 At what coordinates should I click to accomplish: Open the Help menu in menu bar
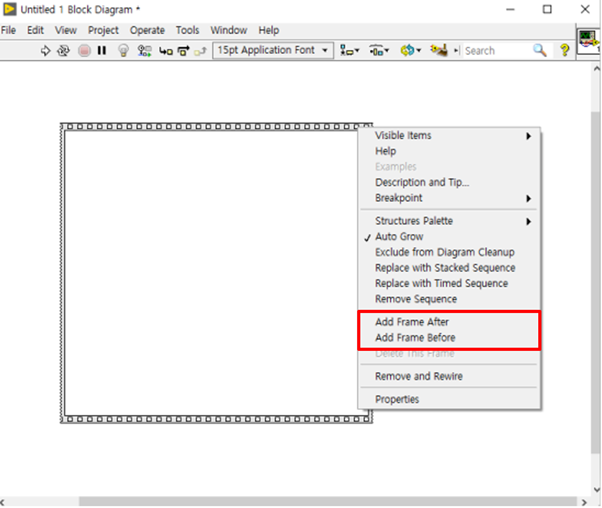268,30
